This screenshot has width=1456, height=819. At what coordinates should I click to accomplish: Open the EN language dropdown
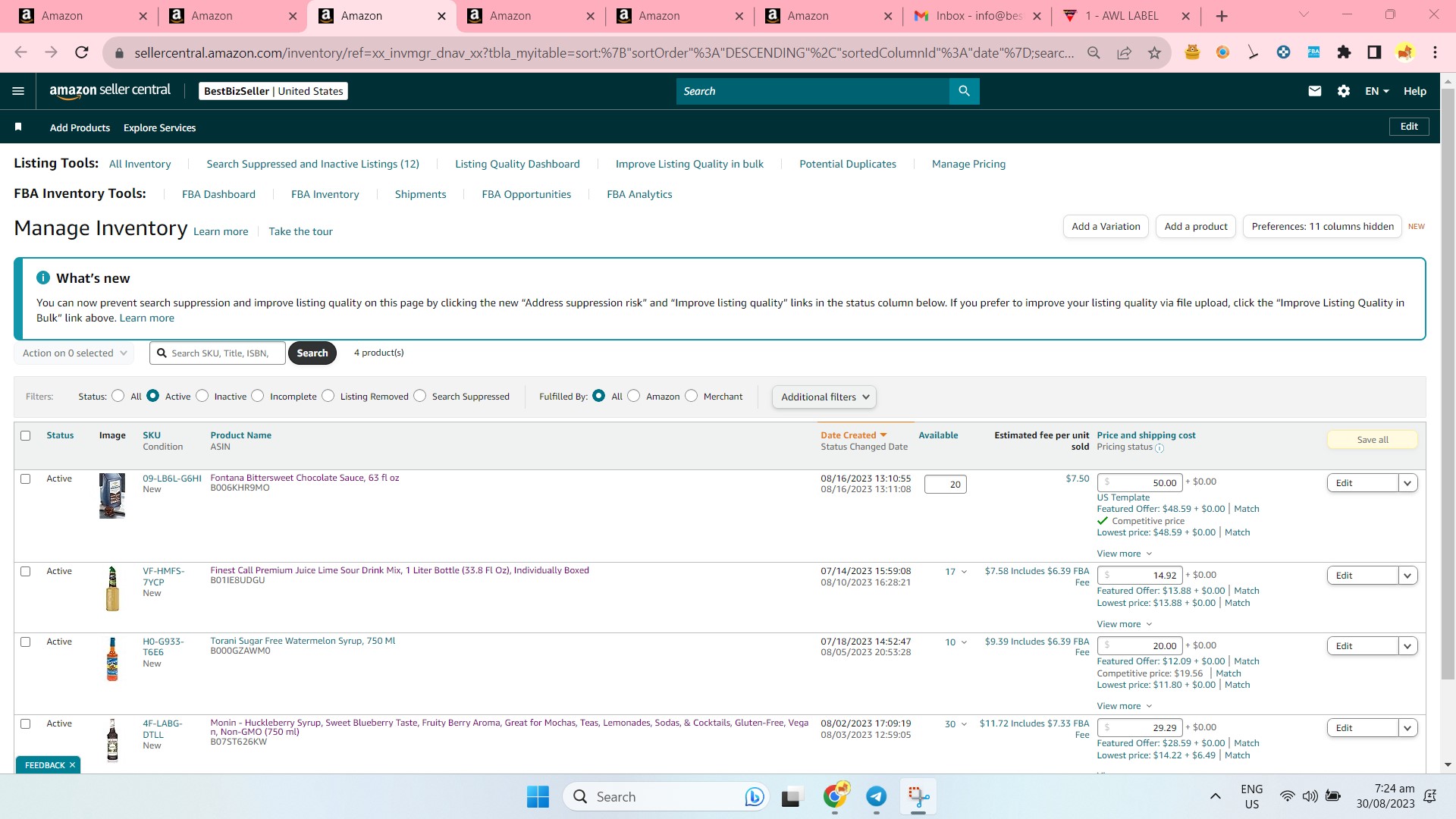(1377, 91)
